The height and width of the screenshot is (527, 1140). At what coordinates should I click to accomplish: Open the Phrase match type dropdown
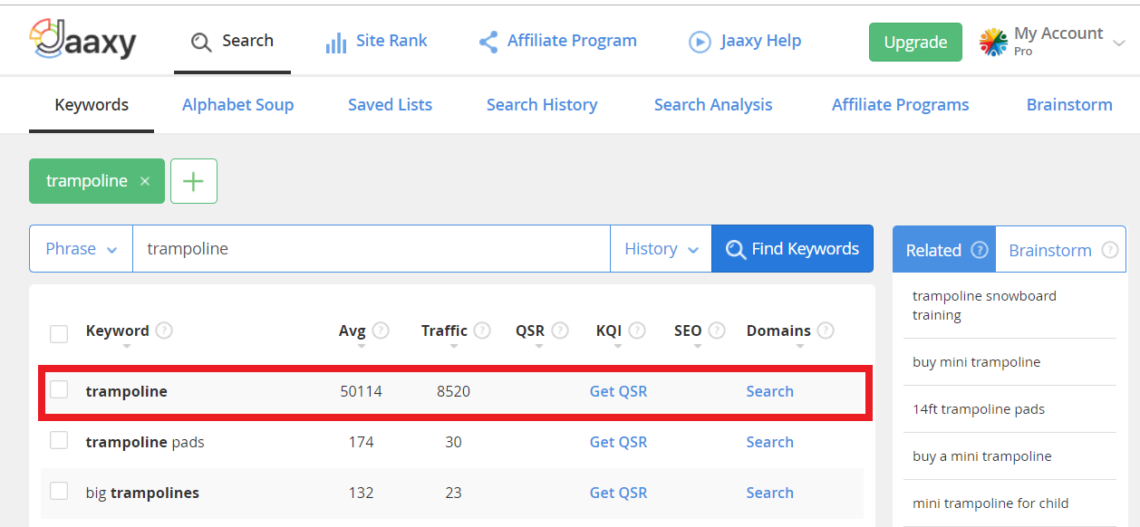(x=81, y=249)
